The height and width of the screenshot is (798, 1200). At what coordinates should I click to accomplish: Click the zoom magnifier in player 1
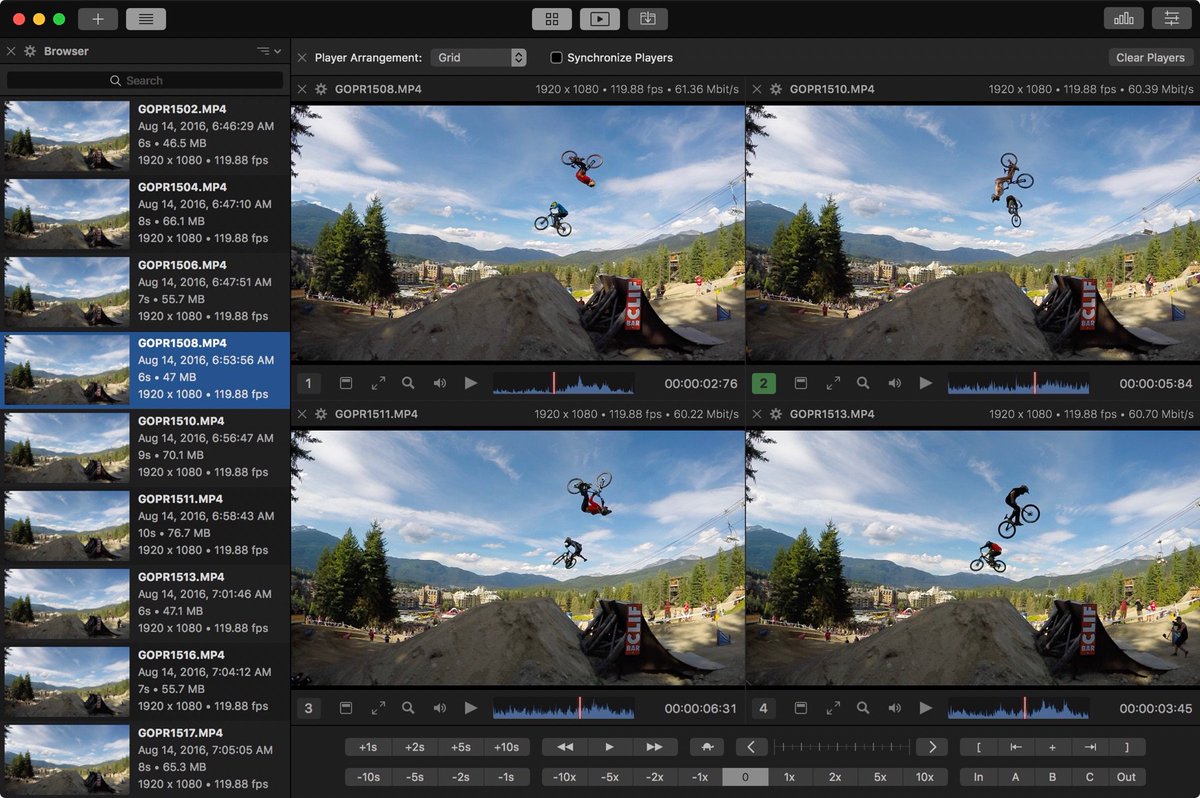[x=408, y=383]
